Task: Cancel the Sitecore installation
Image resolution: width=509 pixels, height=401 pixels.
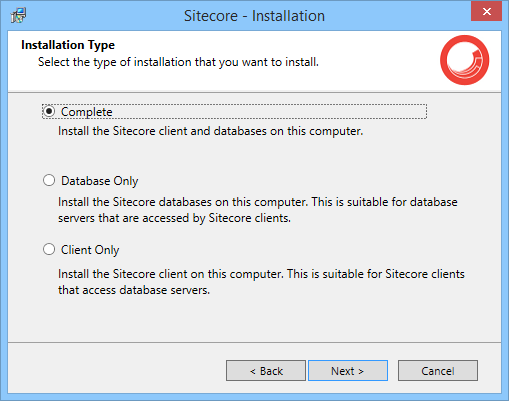Action: (438, 370)
